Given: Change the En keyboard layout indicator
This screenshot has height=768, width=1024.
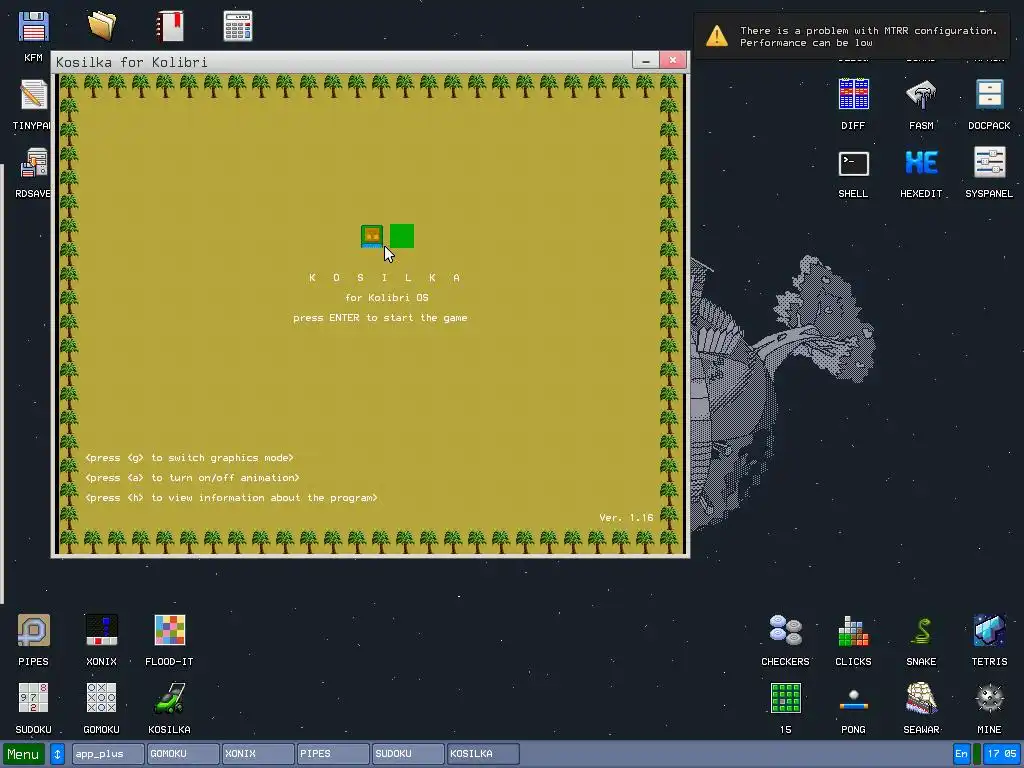Looking at the screenshot, I should [x=961, y=754].
